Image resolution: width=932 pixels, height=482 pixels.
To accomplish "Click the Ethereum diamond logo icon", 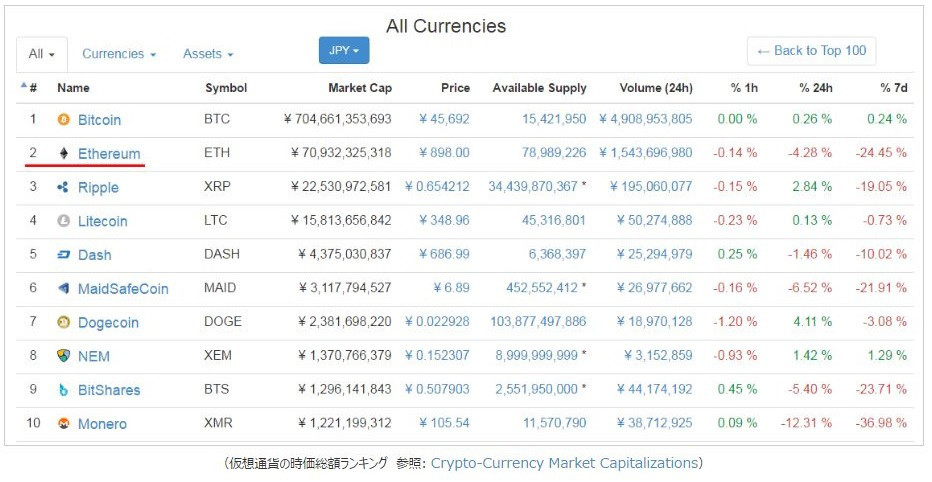I will click(x=64, y=154).
